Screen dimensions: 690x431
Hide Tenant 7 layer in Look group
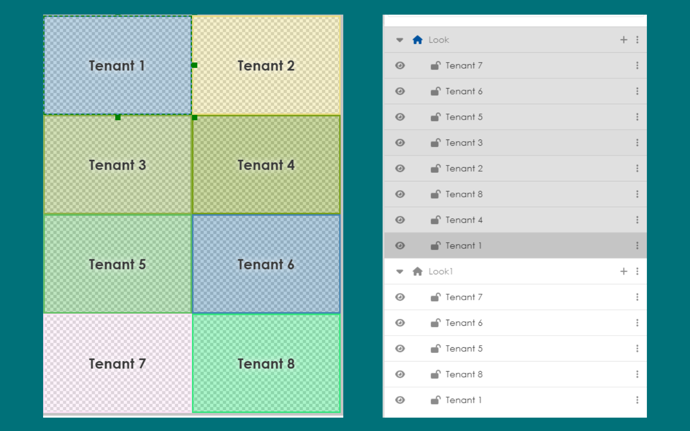coord(400,66)
